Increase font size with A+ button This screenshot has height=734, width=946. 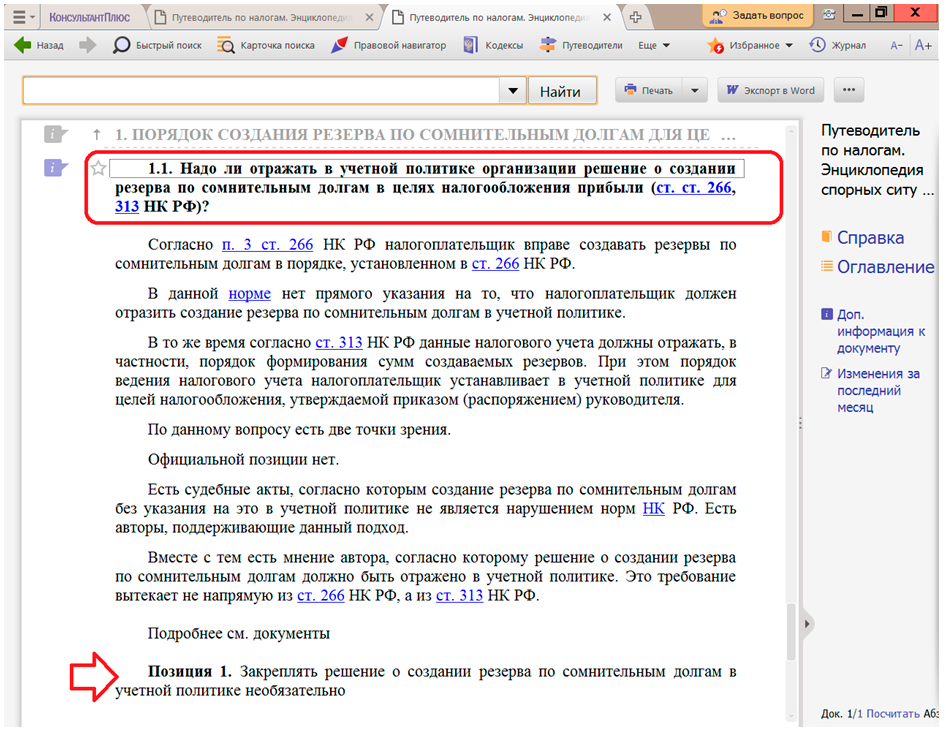point(923,45)
